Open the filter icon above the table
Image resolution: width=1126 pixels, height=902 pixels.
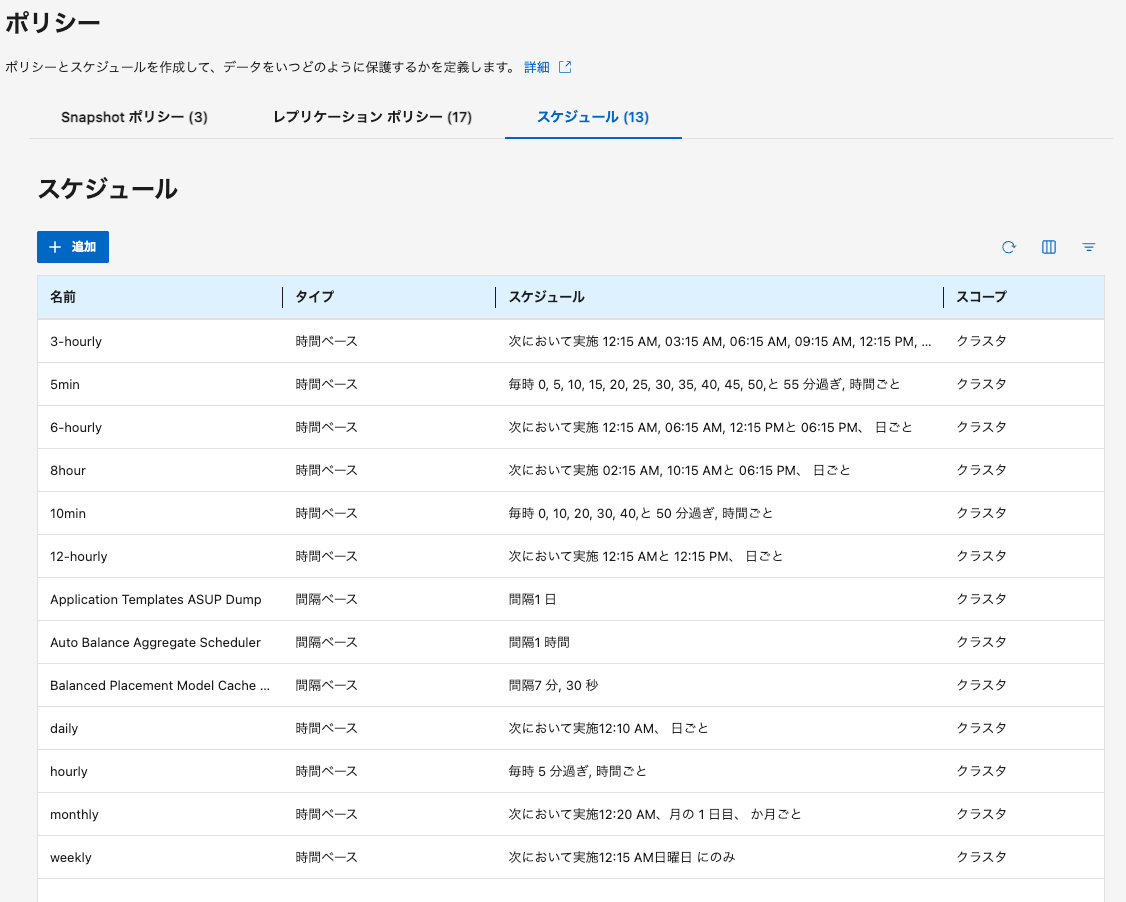[x=1089, y=247]
